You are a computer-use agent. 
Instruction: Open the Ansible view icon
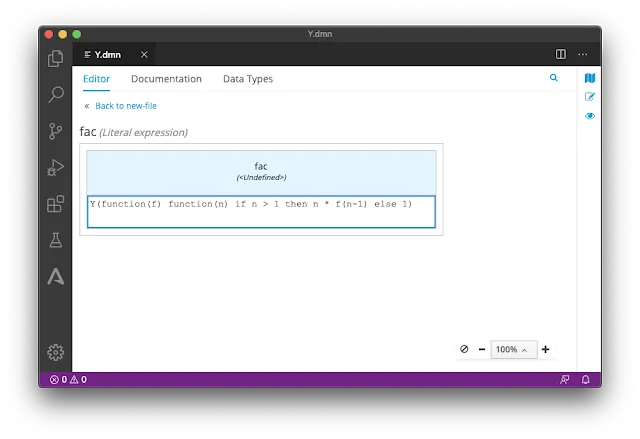[x=56, y=276]
